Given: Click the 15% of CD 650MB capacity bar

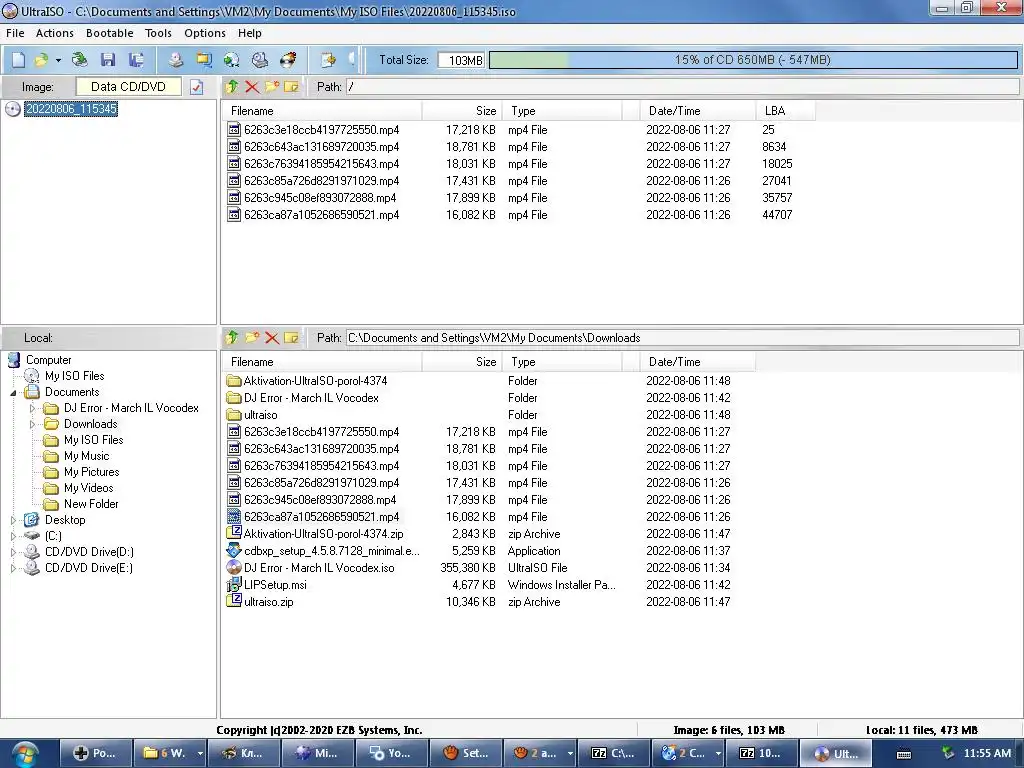Looking at the screenshot, I should tap(753, 60).
